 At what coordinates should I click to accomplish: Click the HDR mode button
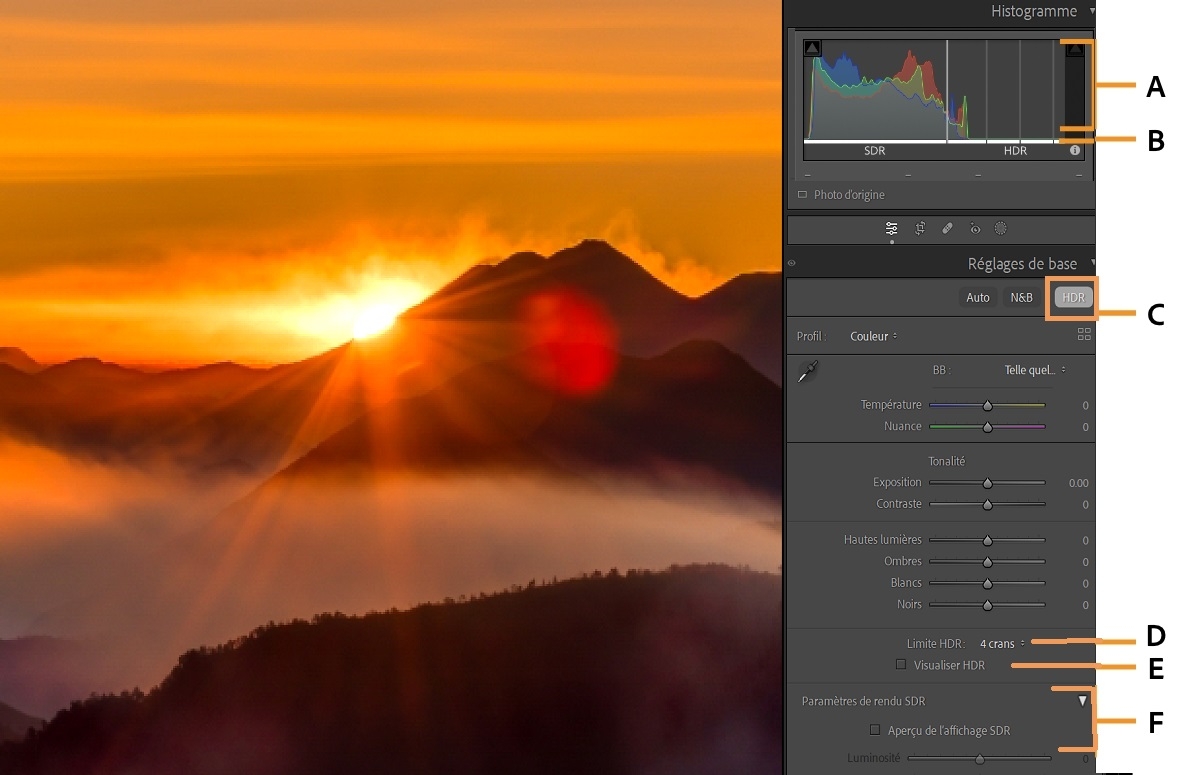1071,297
